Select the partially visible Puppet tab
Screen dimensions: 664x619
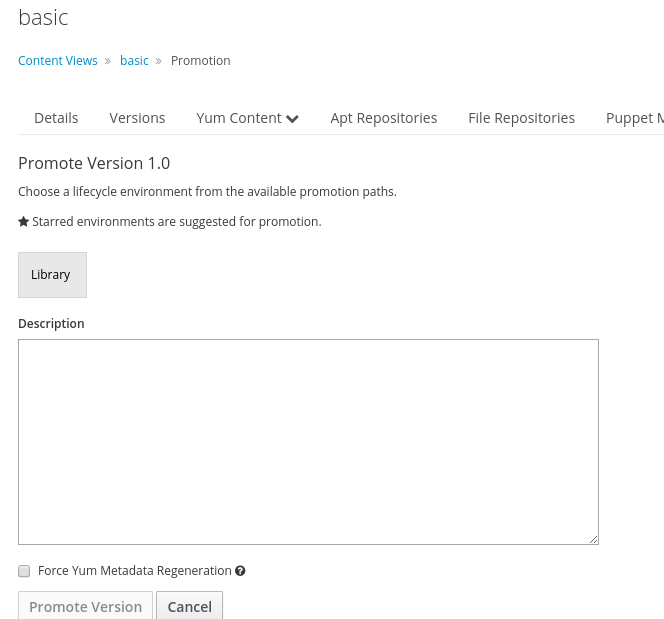[634, 118]
